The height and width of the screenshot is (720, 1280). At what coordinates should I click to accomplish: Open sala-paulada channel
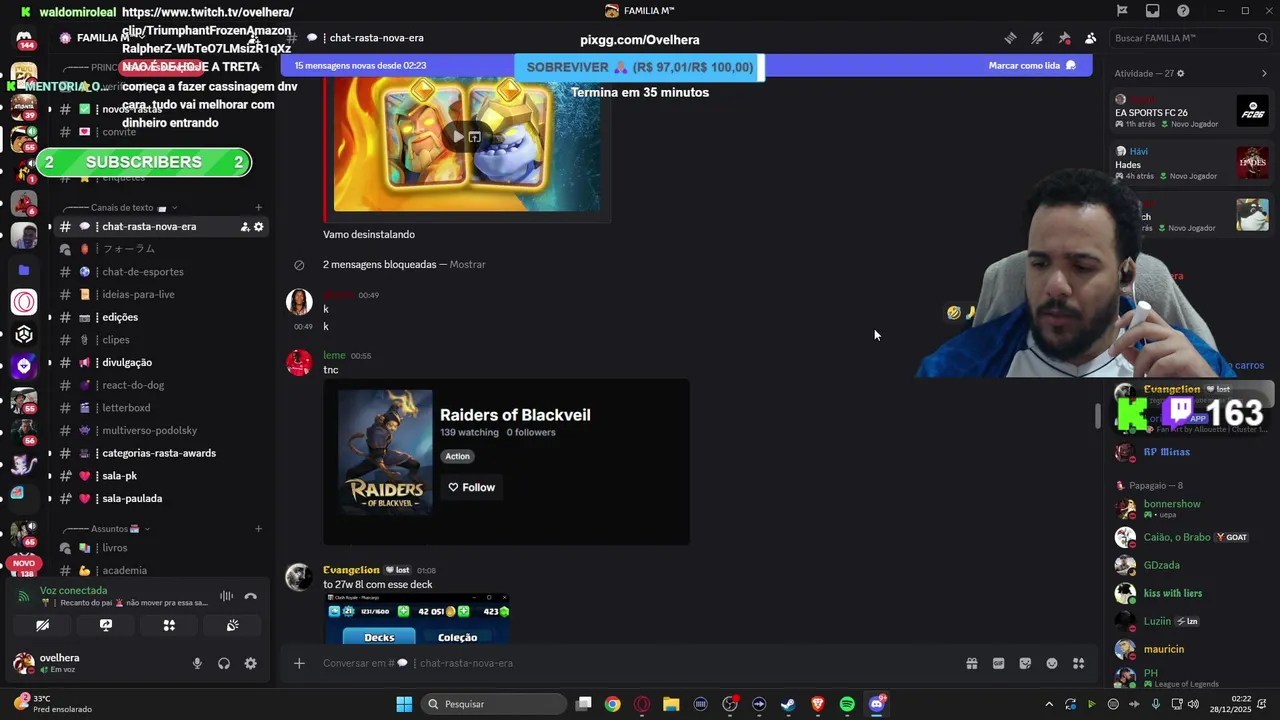click(x=159, y=499)
